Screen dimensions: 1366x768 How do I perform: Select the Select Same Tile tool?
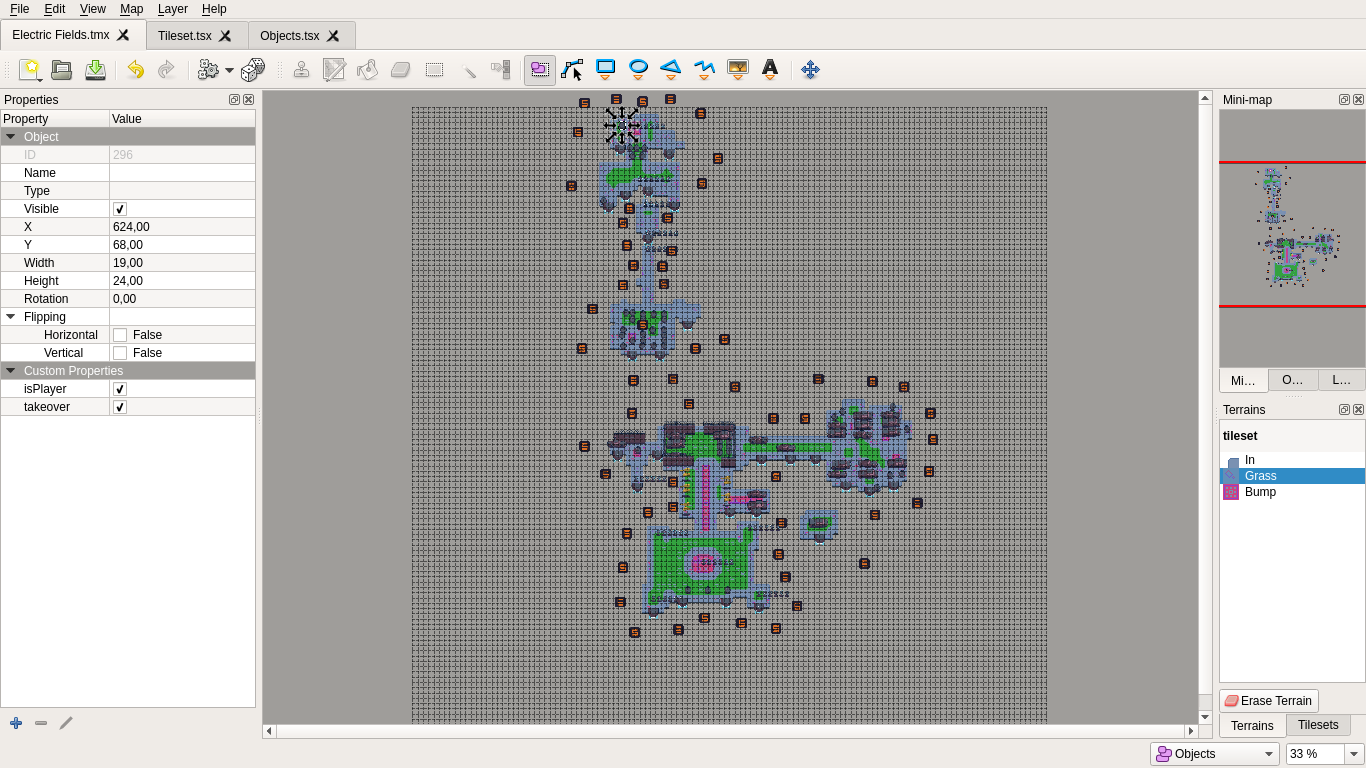point(500,69)
